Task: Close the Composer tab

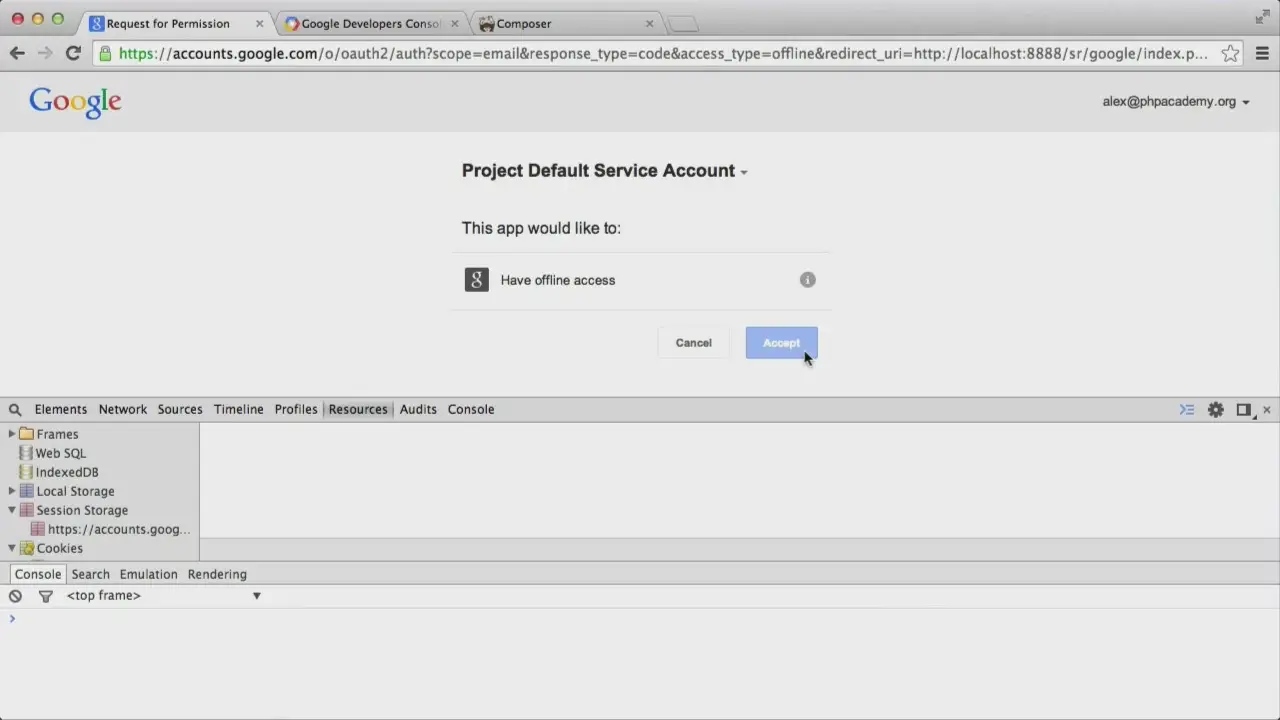Action: pyautogui.click(x=649, y=23)
